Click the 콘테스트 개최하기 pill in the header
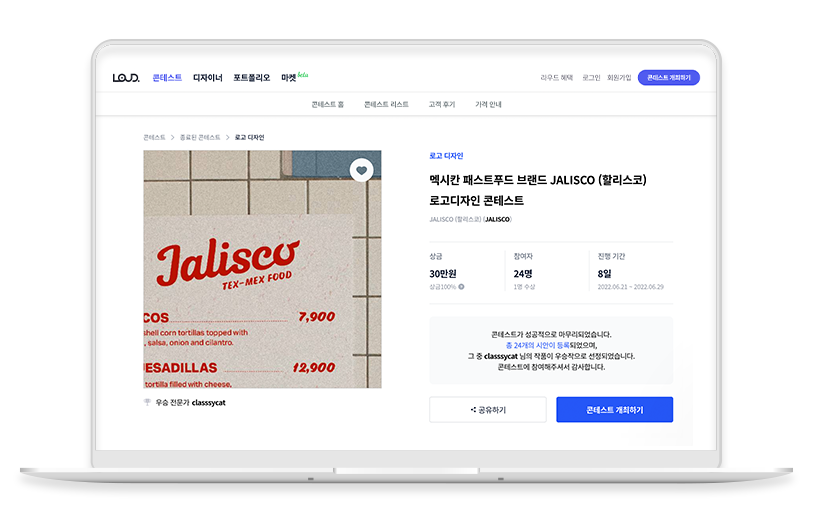813x522 pixels. pyautogui.click(x=668, y=78)
